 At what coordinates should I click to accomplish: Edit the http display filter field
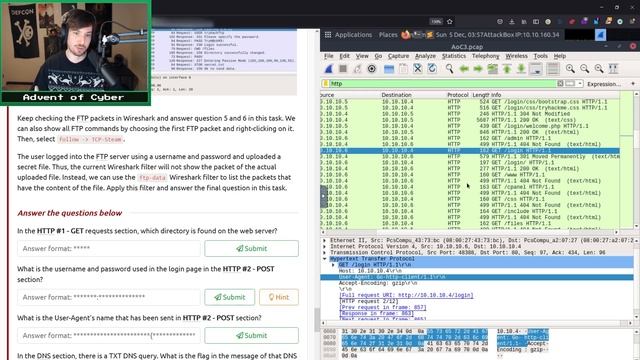(443, 84)
